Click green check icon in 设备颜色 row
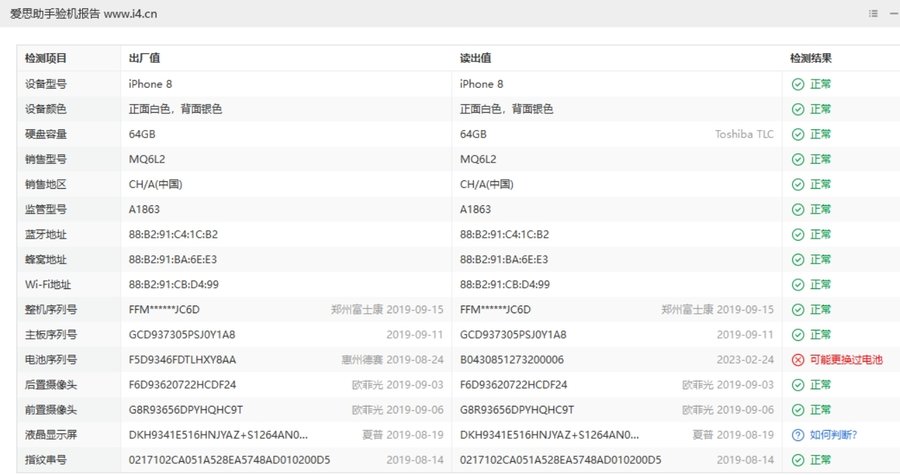900x475 pixels. 798,109
